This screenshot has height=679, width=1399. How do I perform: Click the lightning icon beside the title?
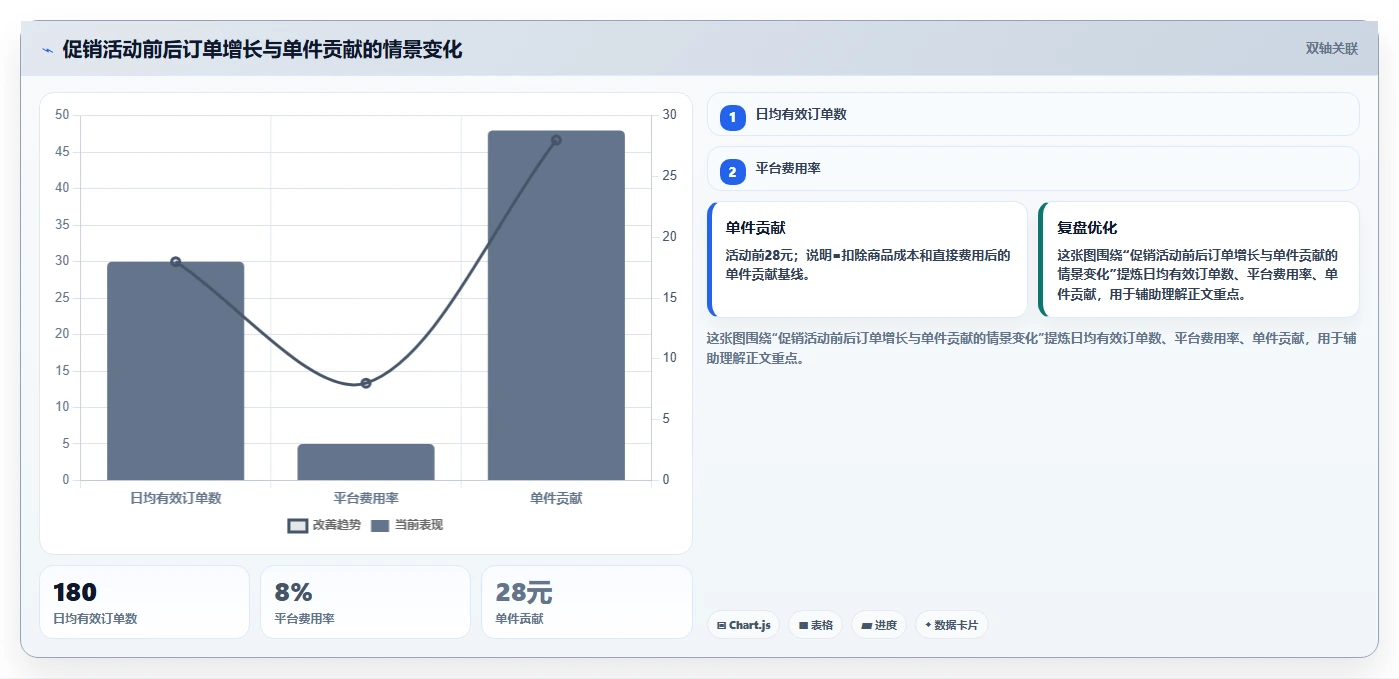(x=47, y=50)
